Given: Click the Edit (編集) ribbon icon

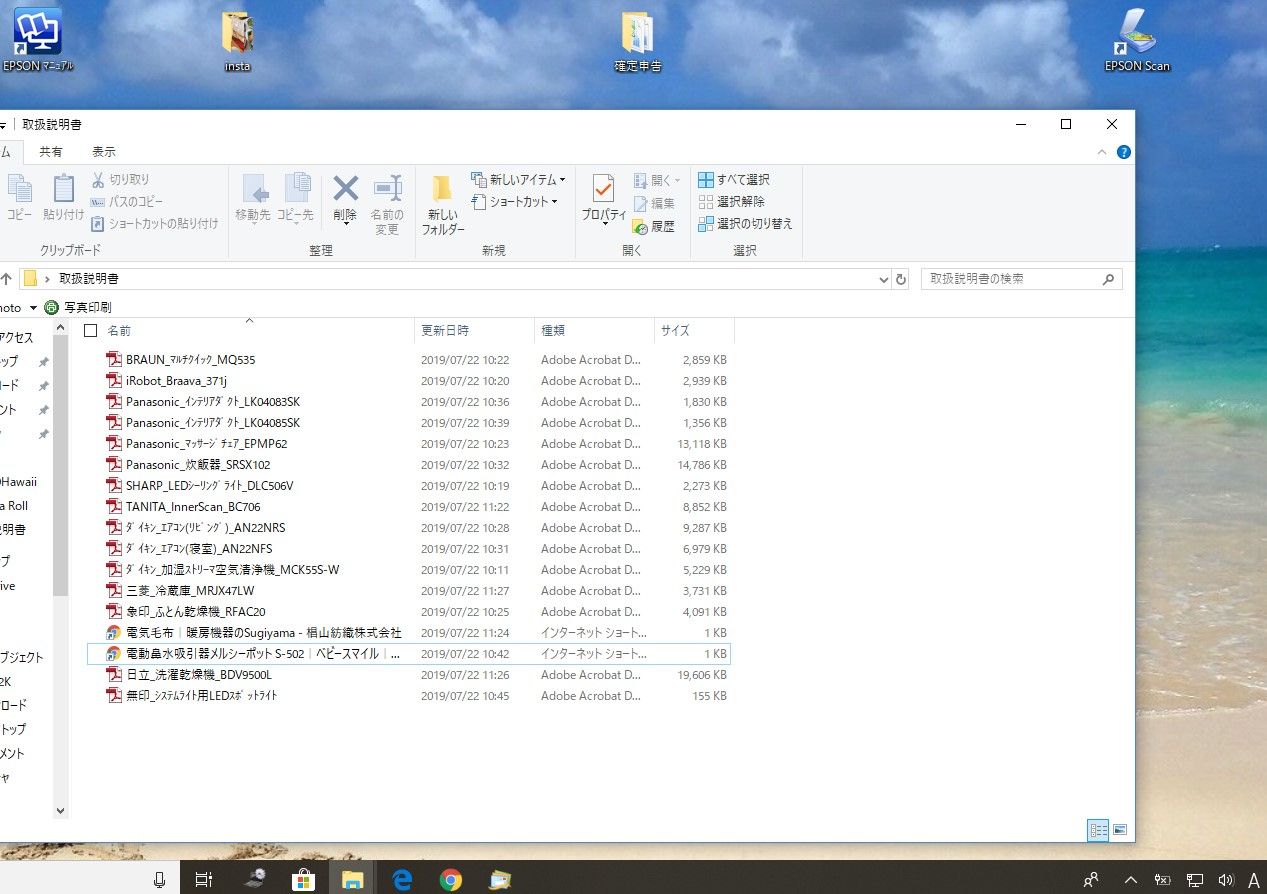Looking at the screenshot, I should pos(654,204).
